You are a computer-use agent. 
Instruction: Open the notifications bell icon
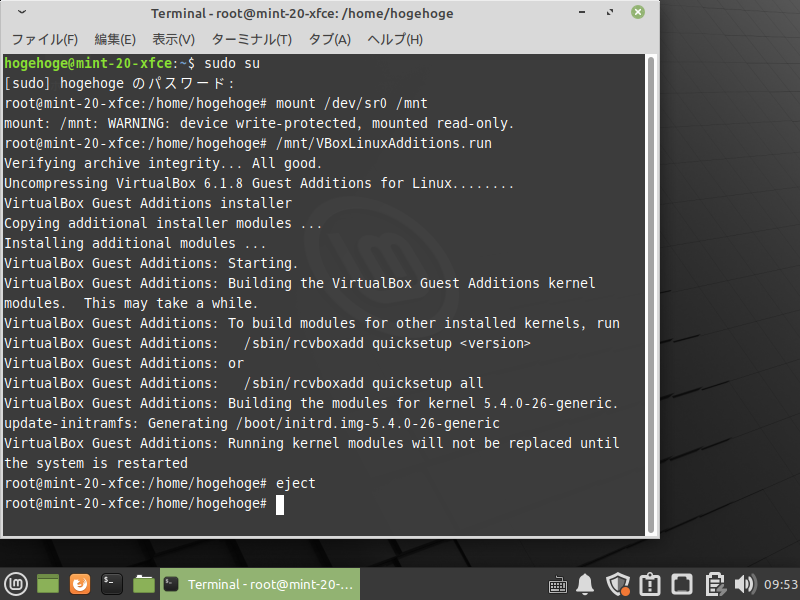tap(585, 584)
